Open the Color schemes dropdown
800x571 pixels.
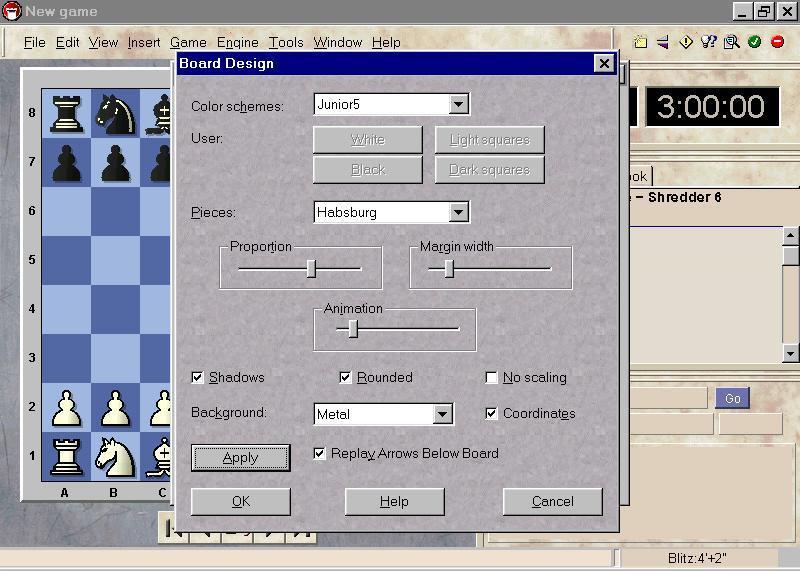click(x=458, y=104)
